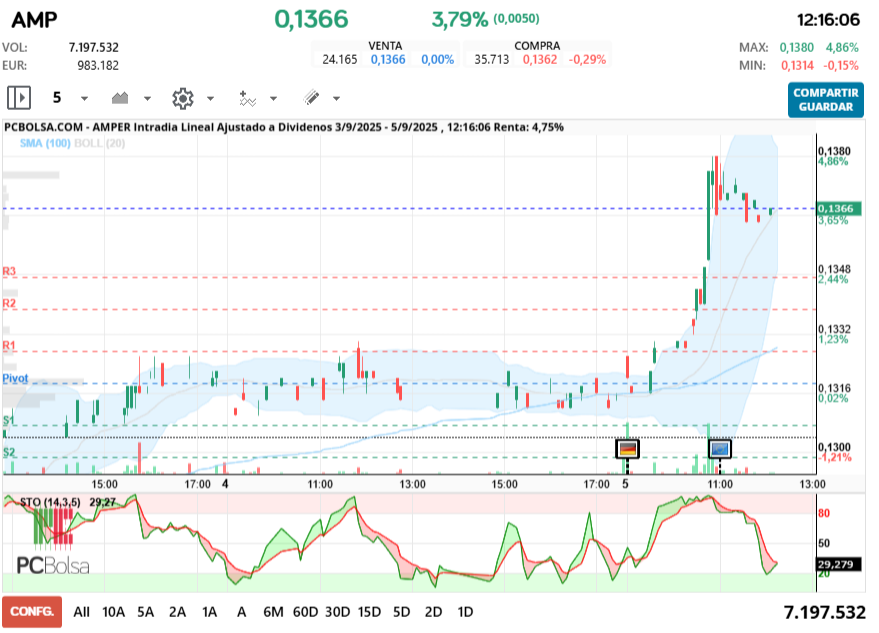Image resolution: width=879 pixels, height=633 pixels.
Task: Open the chart settings gear icon
Action: click(182, 98)
